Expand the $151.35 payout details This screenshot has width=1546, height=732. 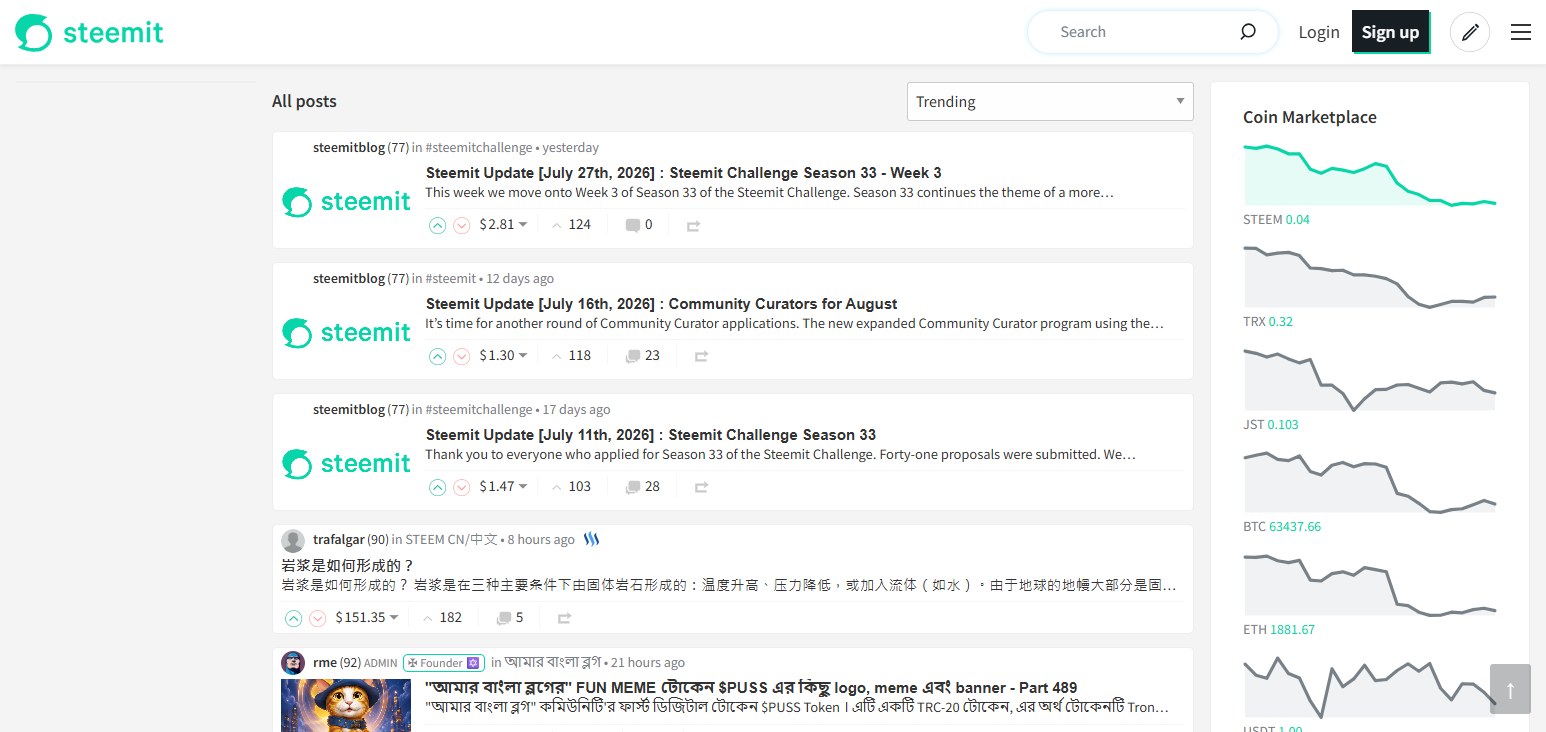click(367, 618)
